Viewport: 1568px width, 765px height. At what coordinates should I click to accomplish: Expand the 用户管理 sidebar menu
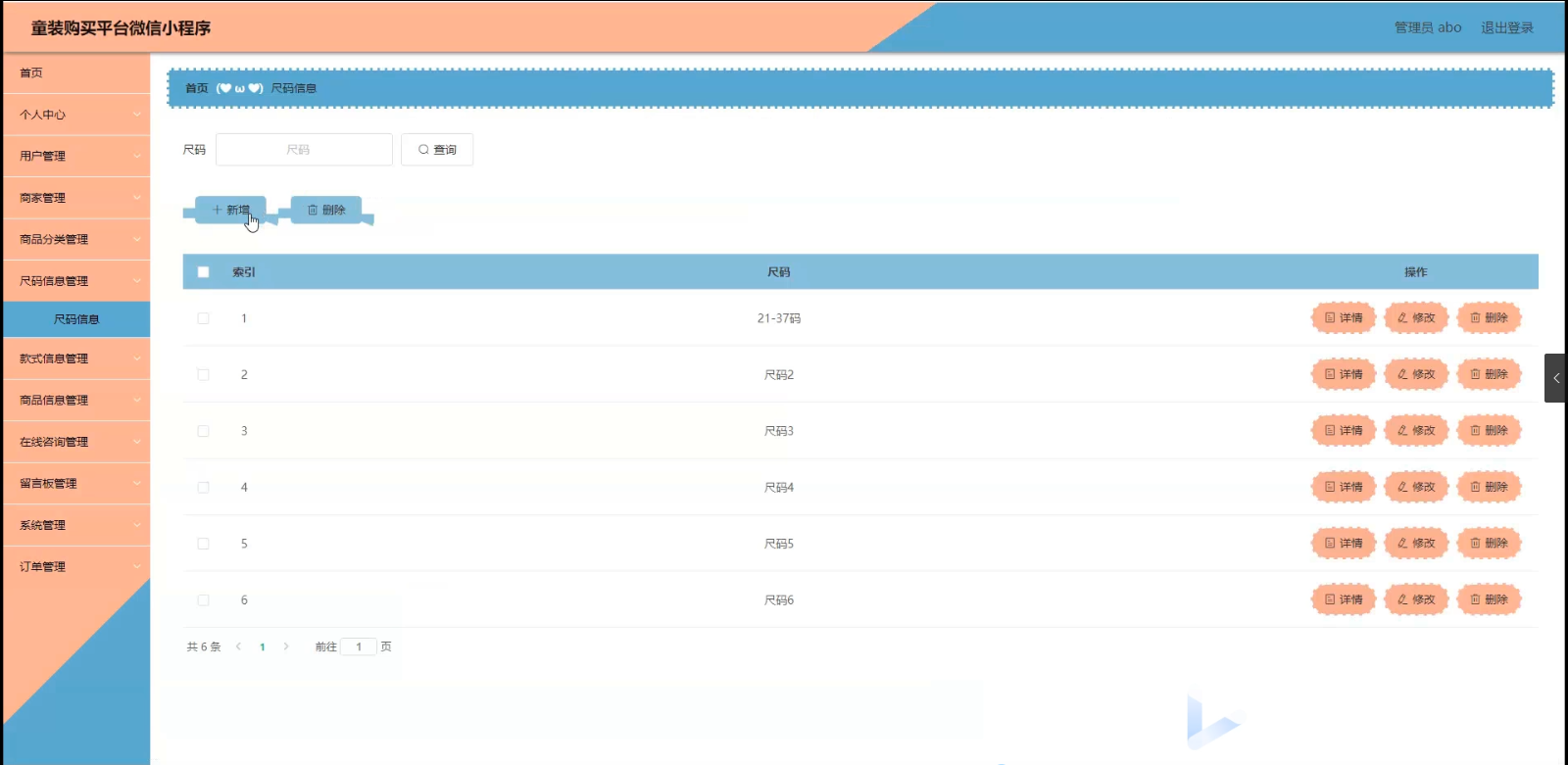pyautogui.click(x=76, y=156)
